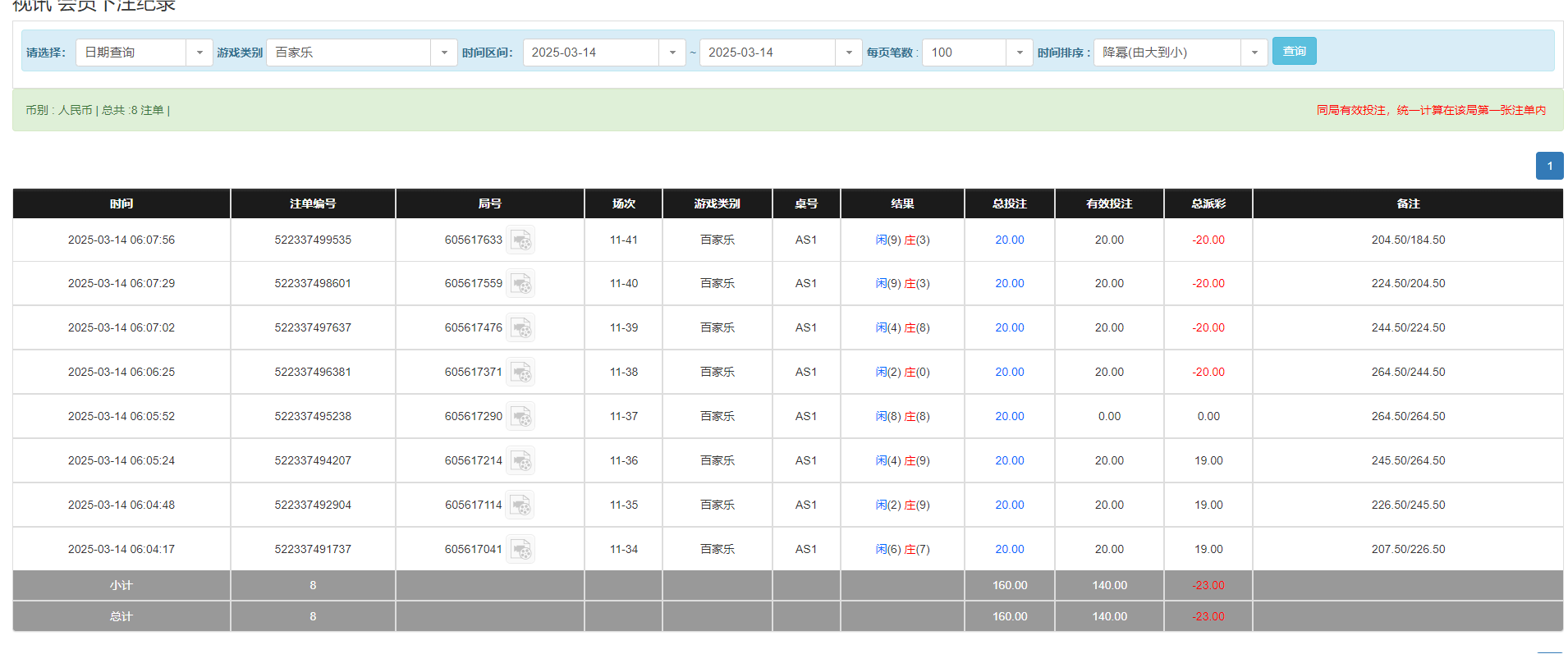Open the end date dropdown arrow
Screen dimensions: 1568x654
click(x=848, y=53)
